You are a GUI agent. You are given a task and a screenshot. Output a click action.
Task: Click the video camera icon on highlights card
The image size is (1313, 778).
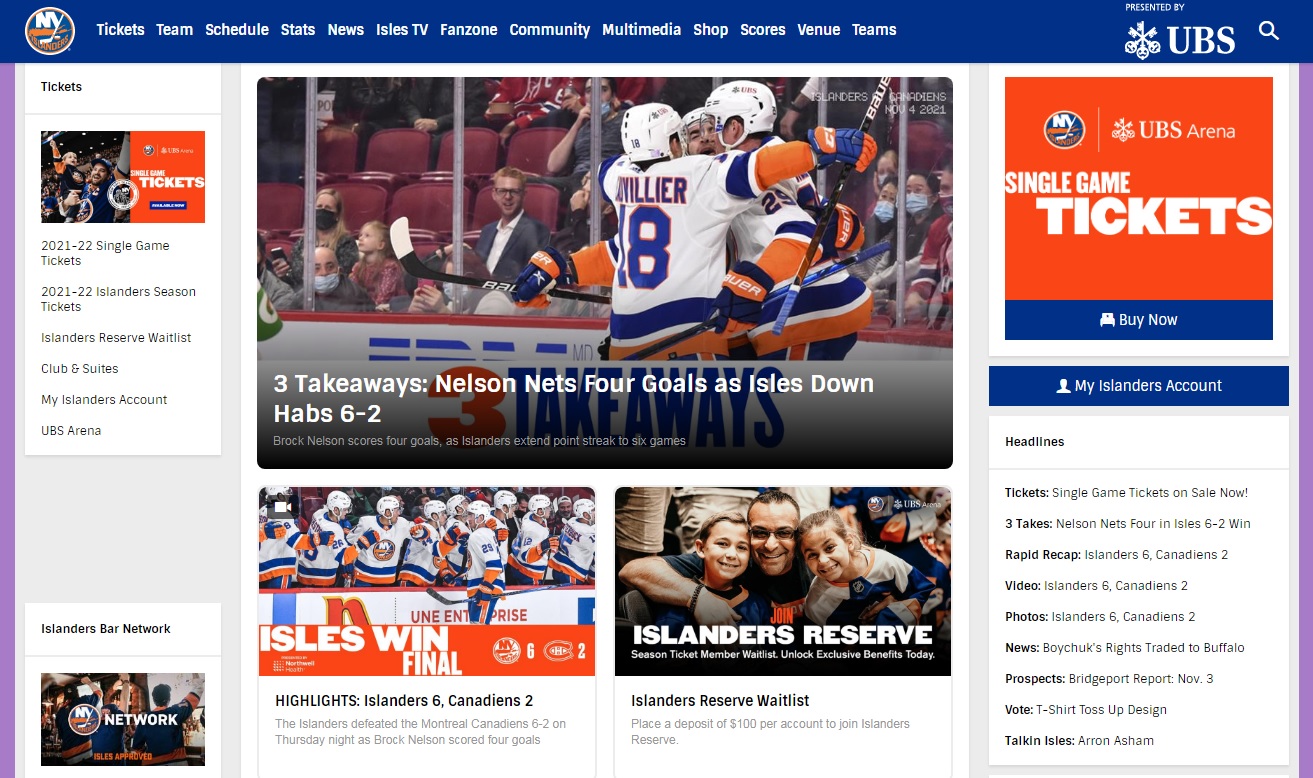[x=282, y=507]
